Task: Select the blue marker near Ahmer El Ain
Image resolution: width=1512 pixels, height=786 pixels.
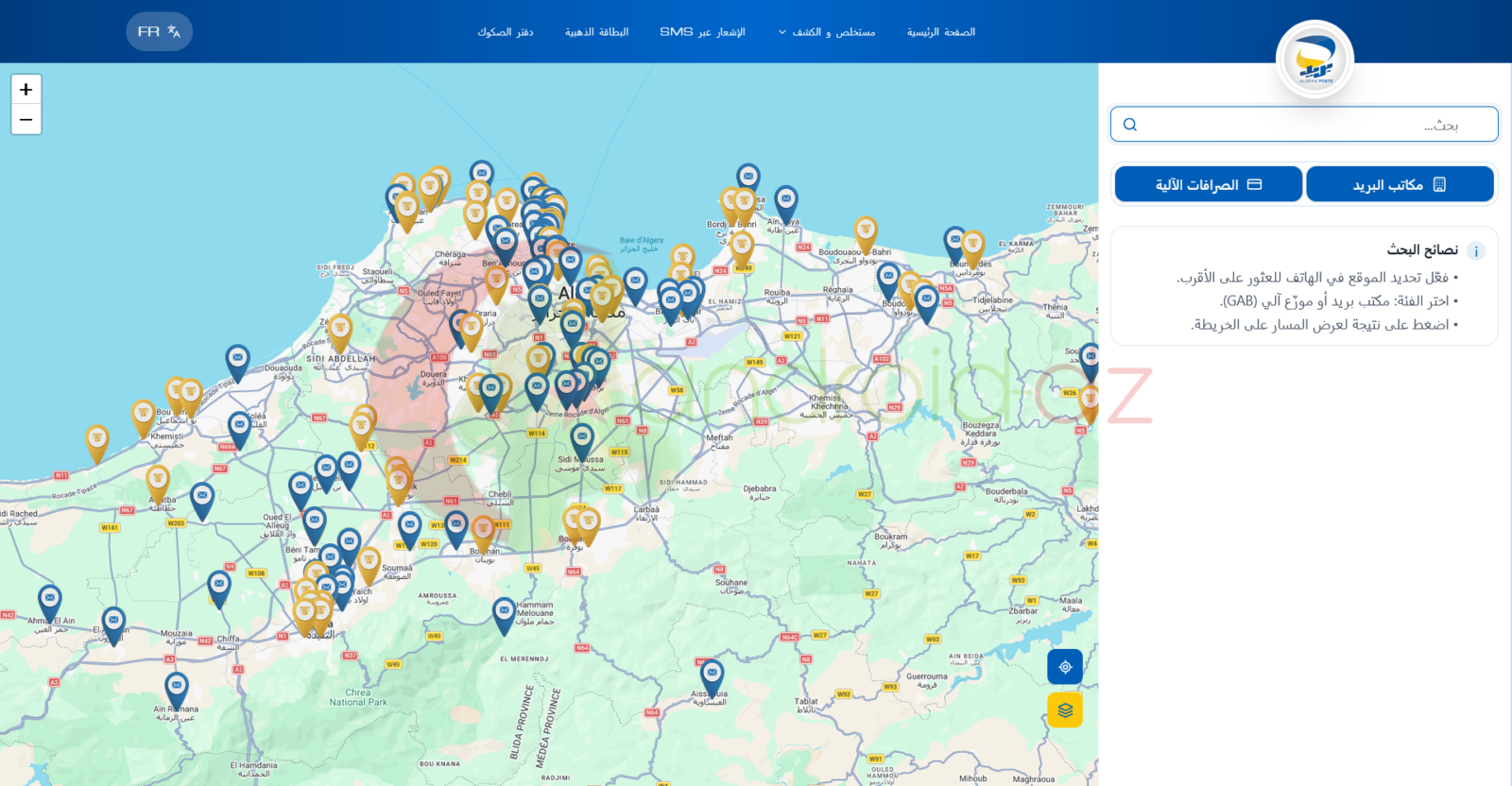Action: (x=50, y=604)
